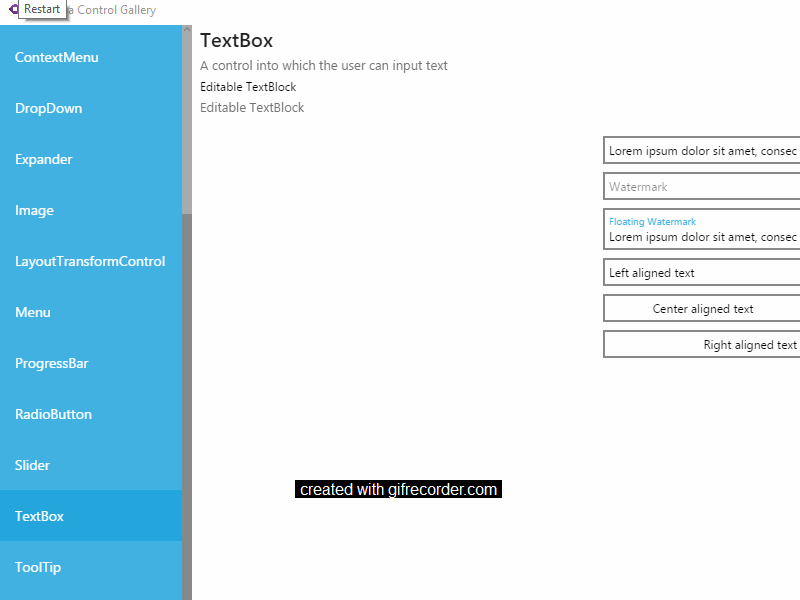Focus the Floating Watermark text box
Viewport: 800px width, 600px height.
point(700,230)
